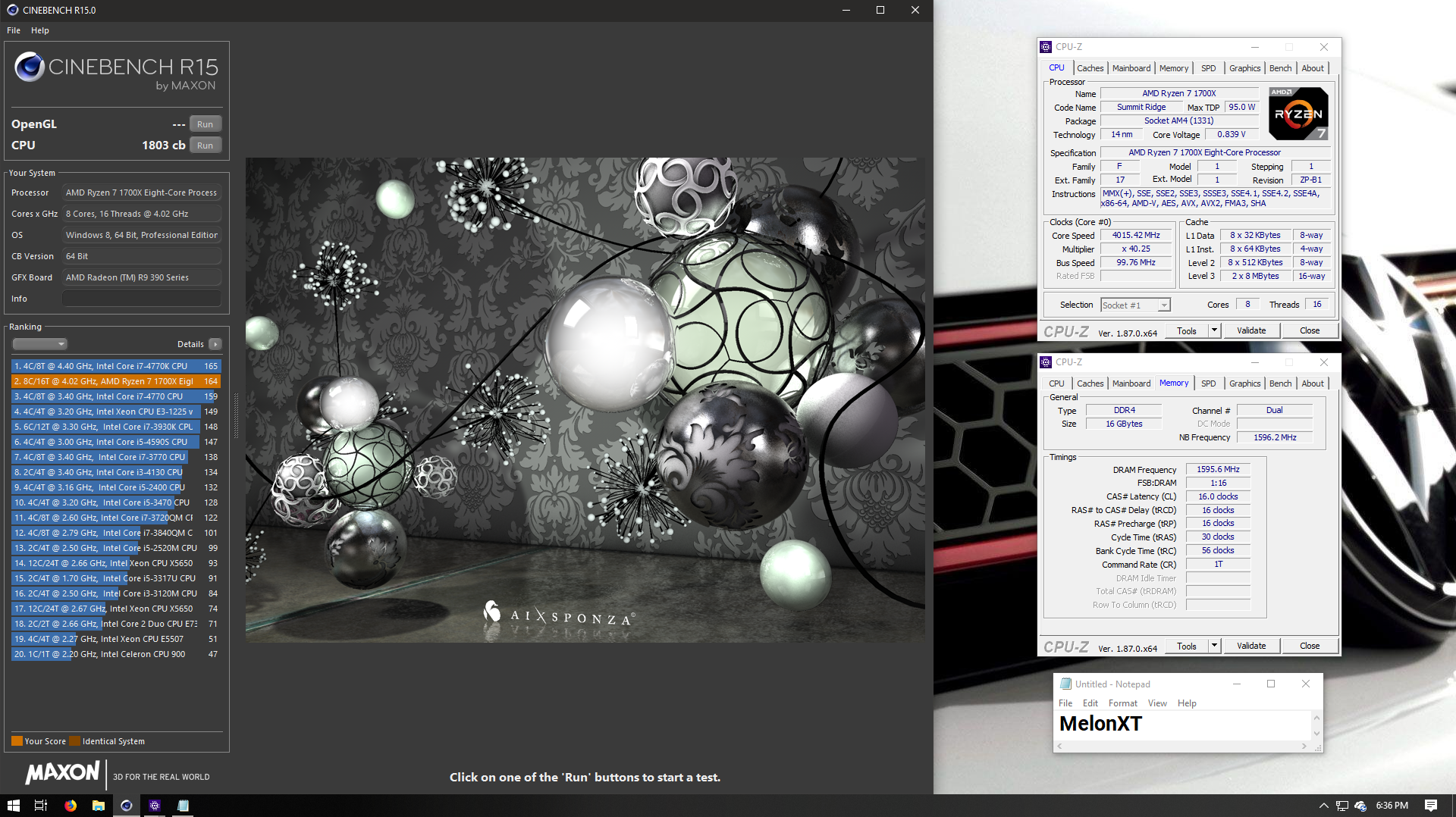Click the Identical System legend swatch
This screenshot has width=1456, height=817.
[74, 741]
